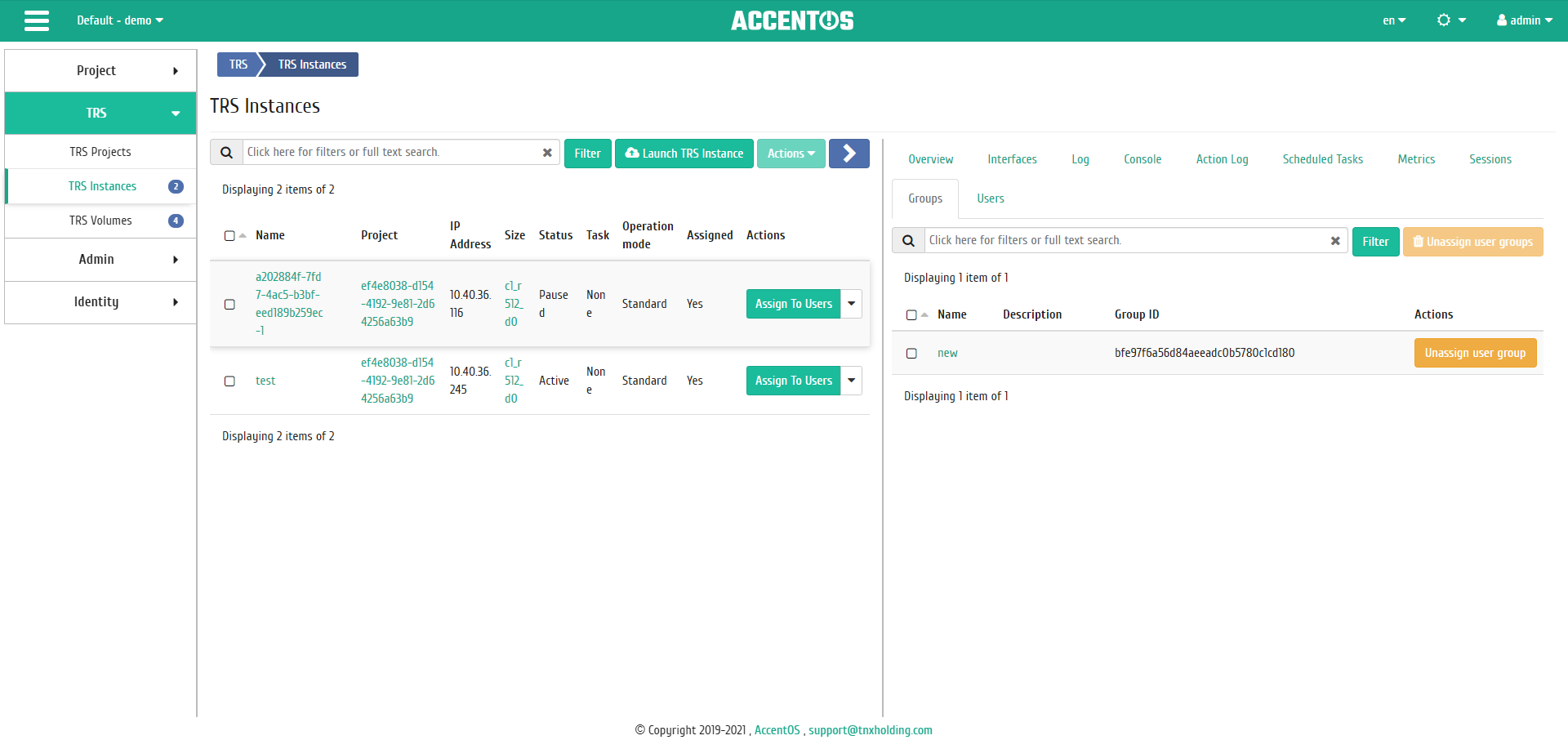
Task: Expand the Project sidebar section
Action: coord(100,70)
